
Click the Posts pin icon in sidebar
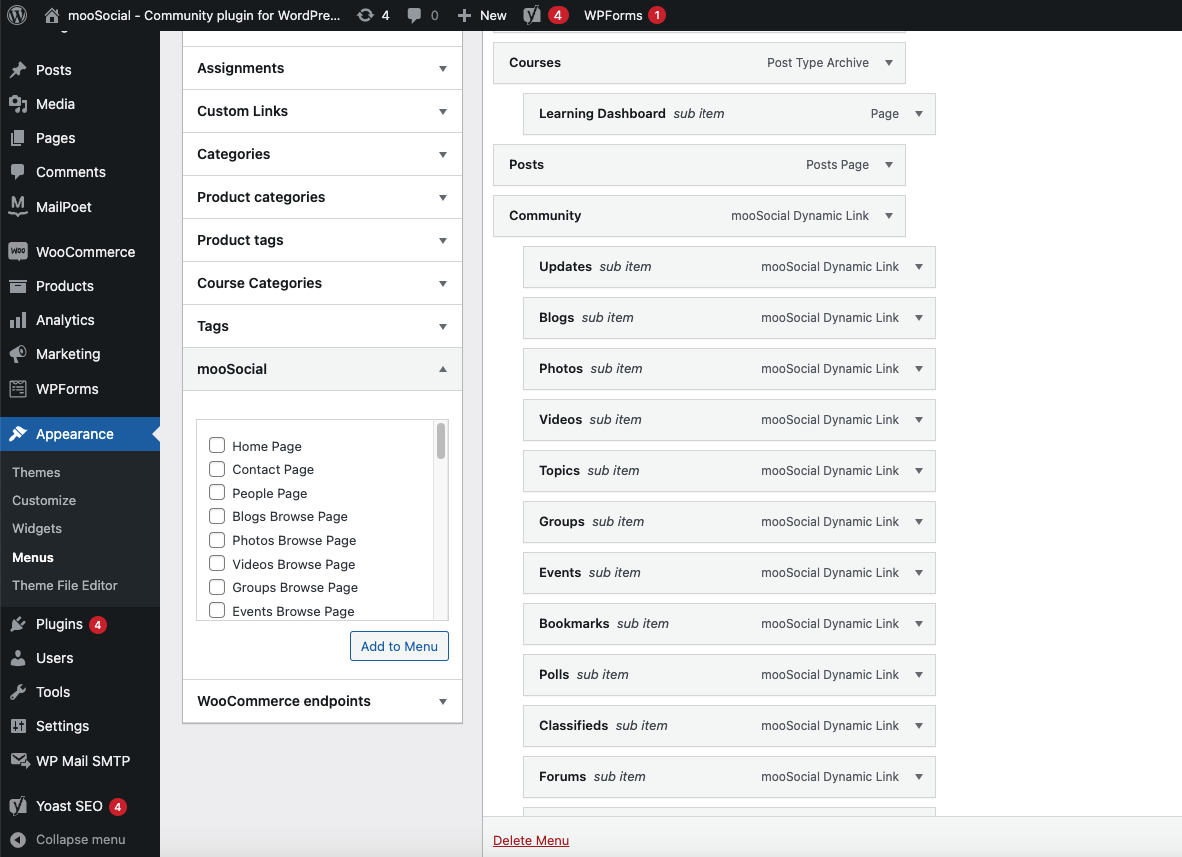(18, 70)
